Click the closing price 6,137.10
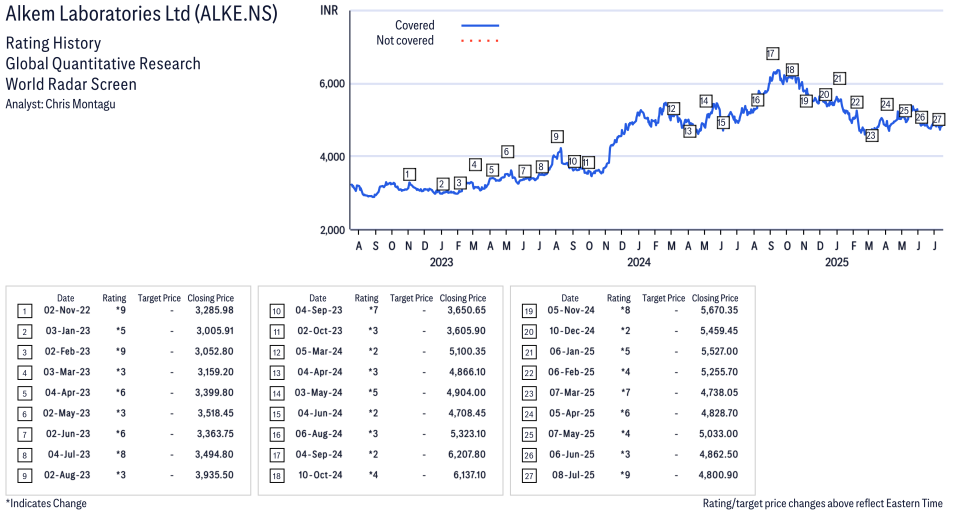The height and width of the screenshot is (510, 954). [x=467, y=475]
